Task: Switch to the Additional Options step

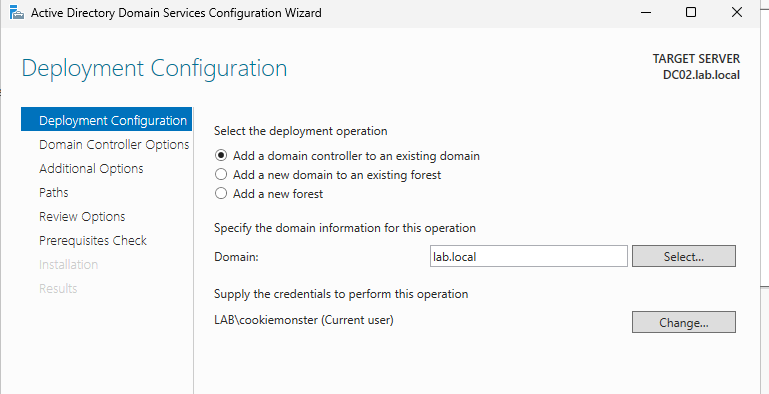Action: coord(91,169)
